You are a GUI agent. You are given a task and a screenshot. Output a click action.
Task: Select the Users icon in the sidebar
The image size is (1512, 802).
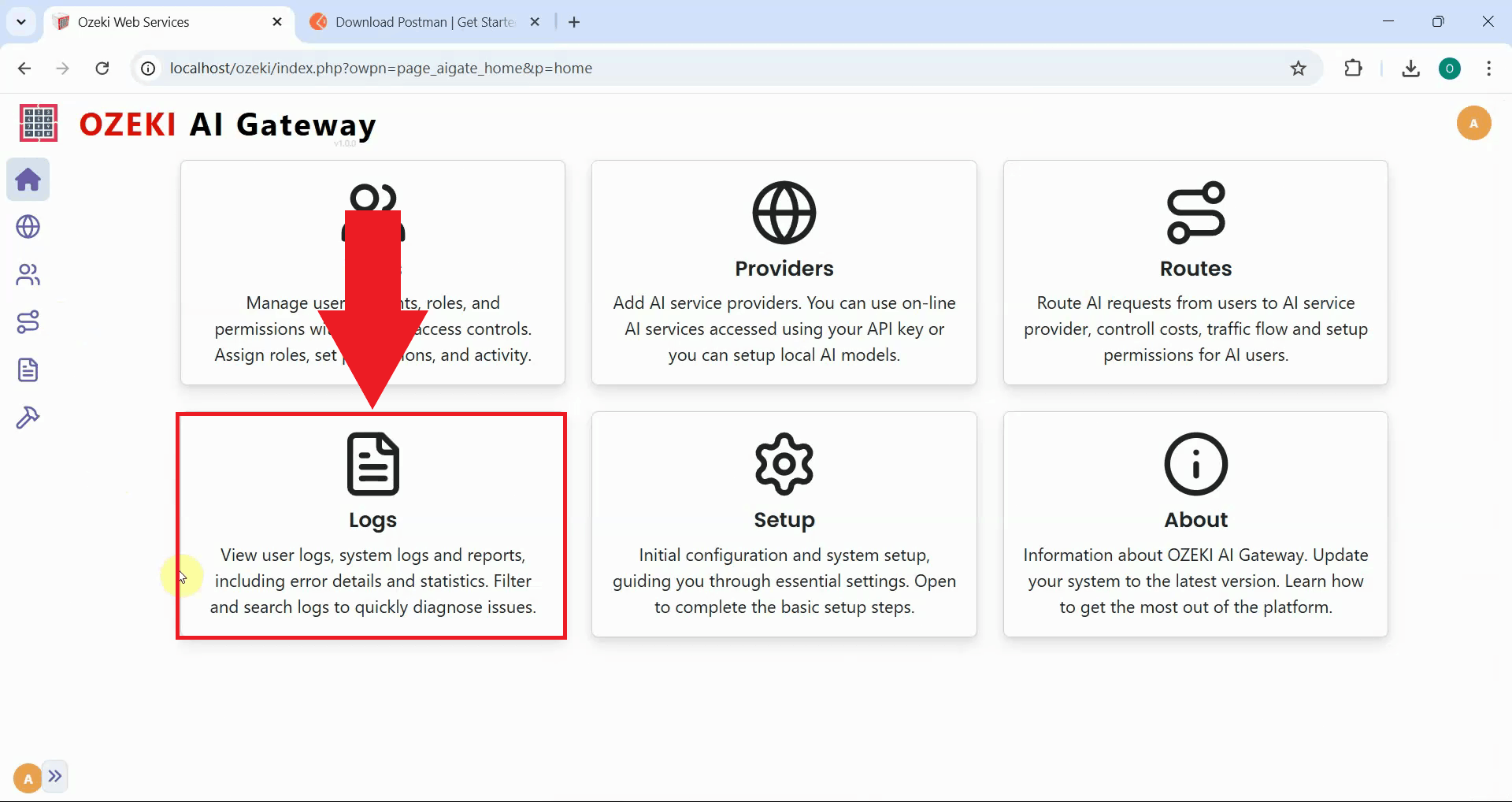click(28, 274)
